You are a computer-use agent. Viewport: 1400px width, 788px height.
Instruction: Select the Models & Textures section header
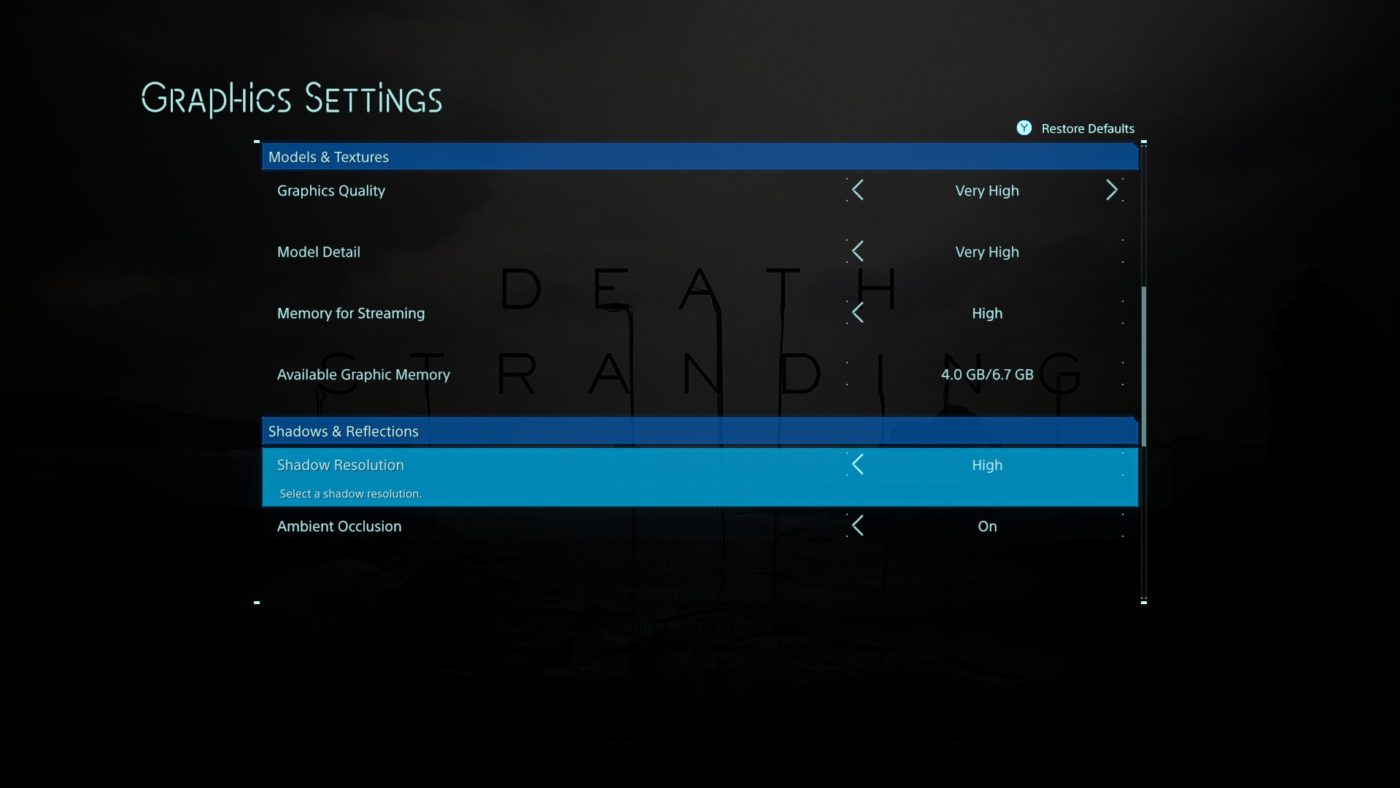[700, 157]
